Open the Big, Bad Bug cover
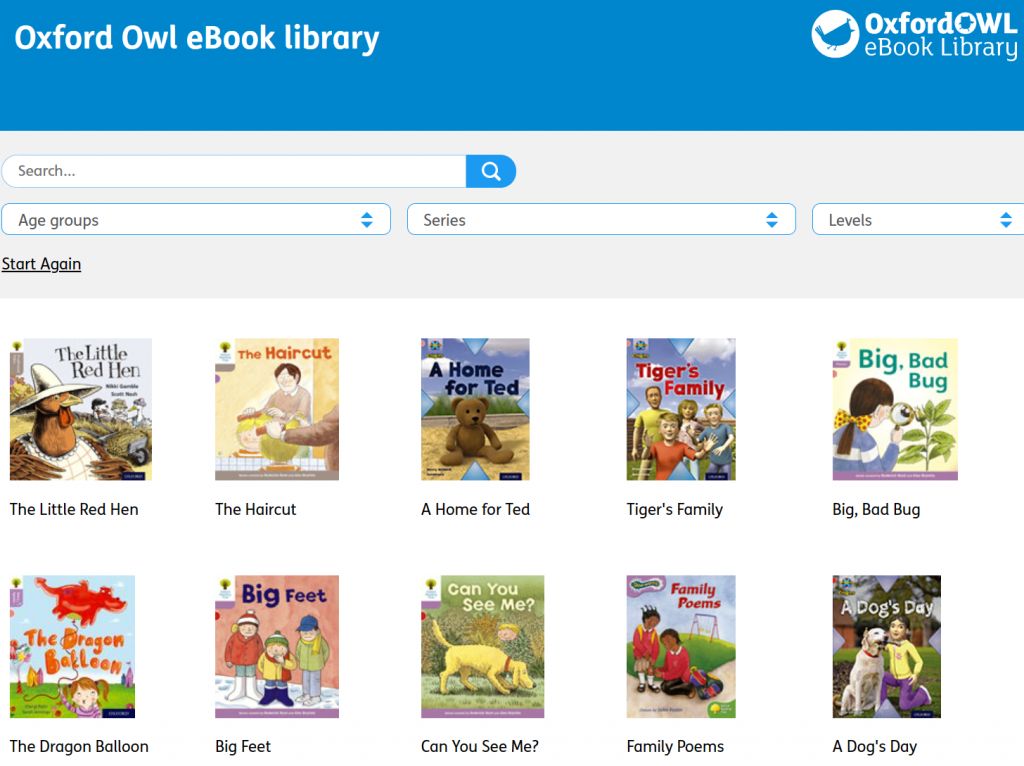 (895, 409)
